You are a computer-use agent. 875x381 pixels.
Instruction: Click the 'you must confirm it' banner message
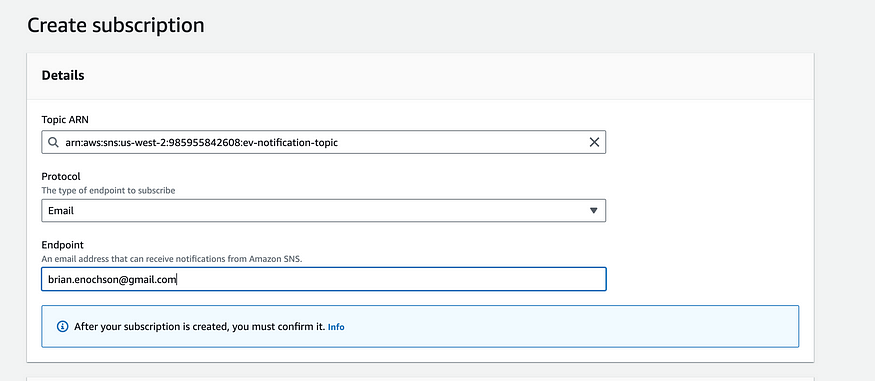(200, 326)
